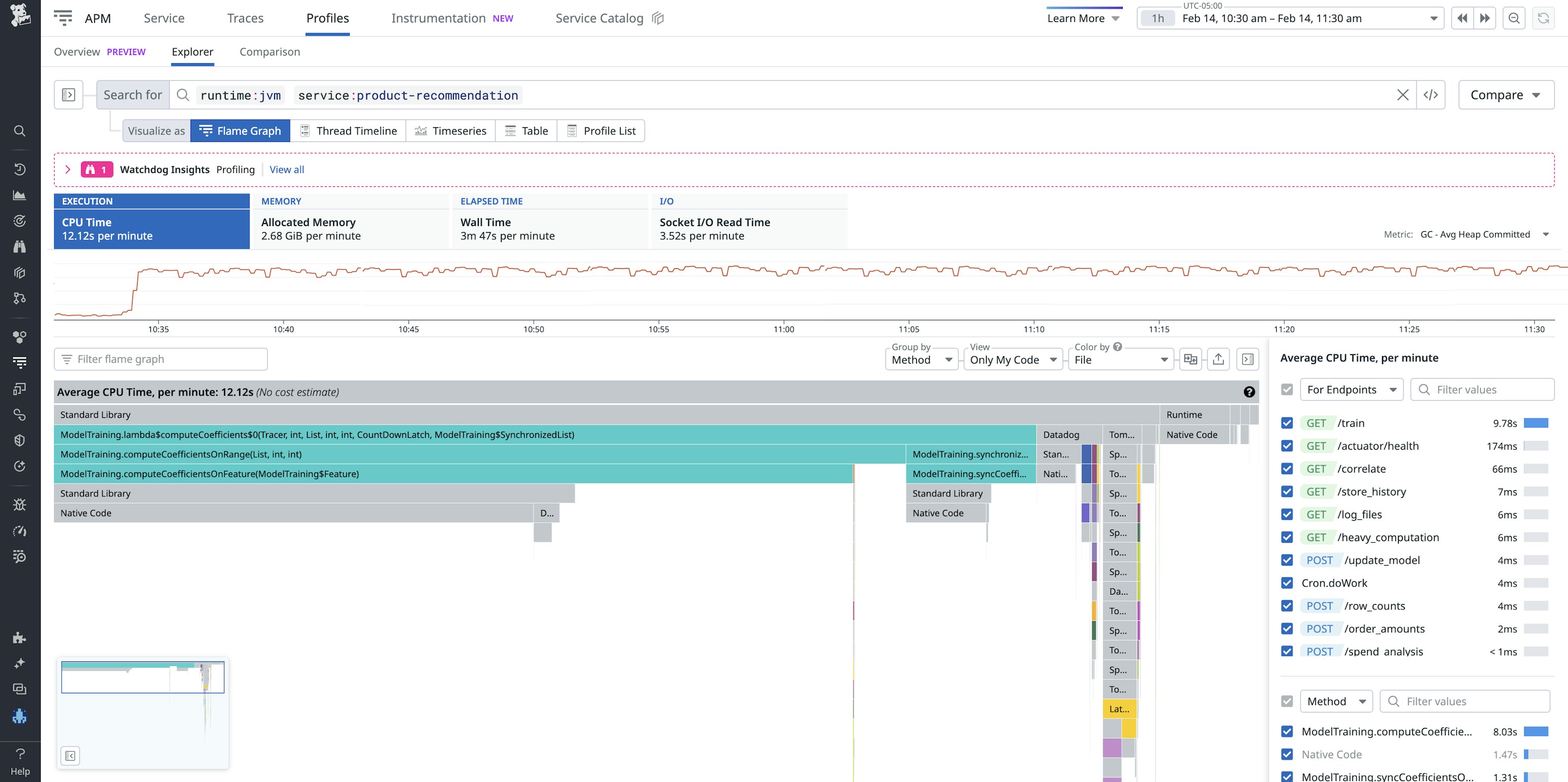Image resolution: width=1568 pixels, height=782 pixels.
Task: Click the View all link for Watchdog Insights
Action: (x=286, y=169)
